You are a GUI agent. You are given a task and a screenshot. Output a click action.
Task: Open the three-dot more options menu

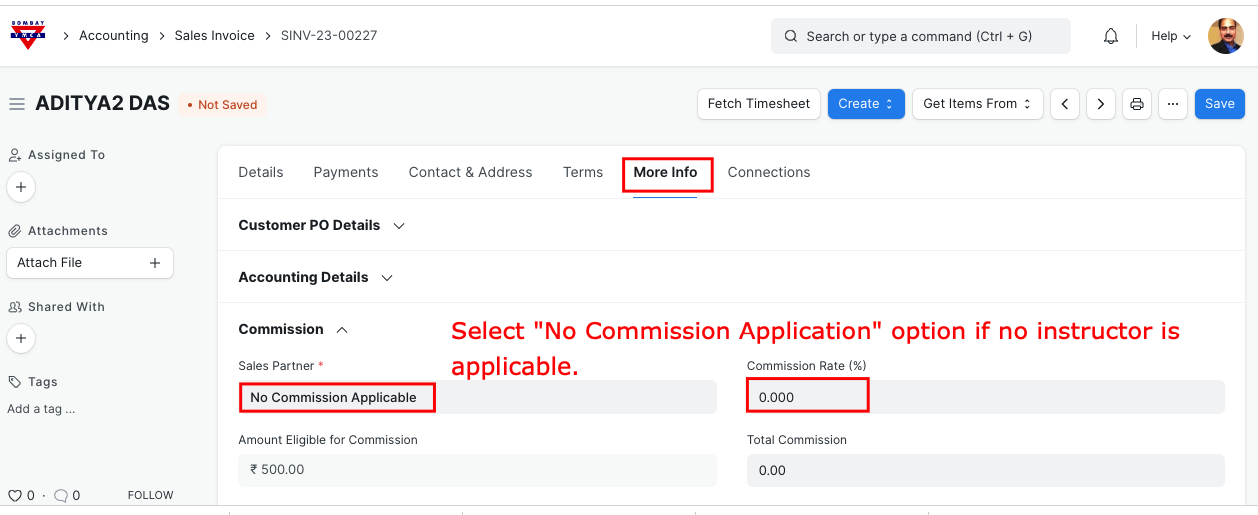click(x=1172, y=104)
